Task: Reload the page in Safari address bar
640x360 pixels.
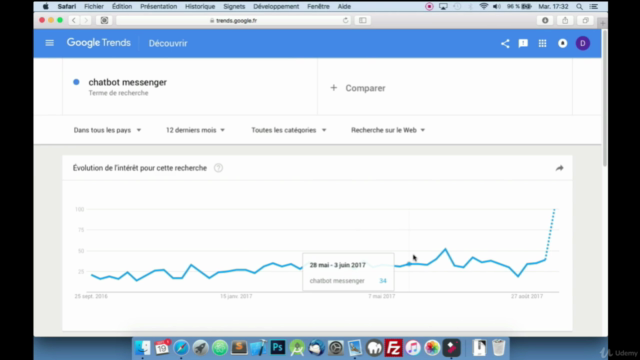Action: (345, 20)
